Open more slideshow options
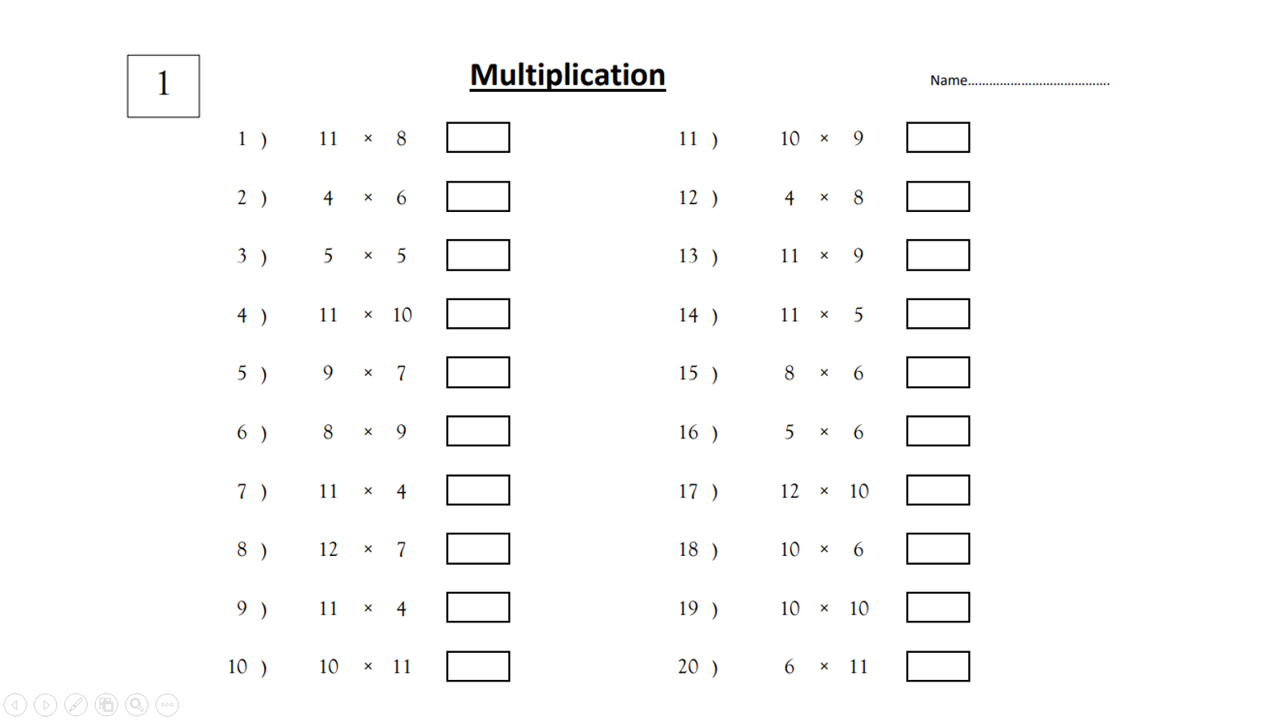Screen dimensions: 1280x720 coord(167,704)
